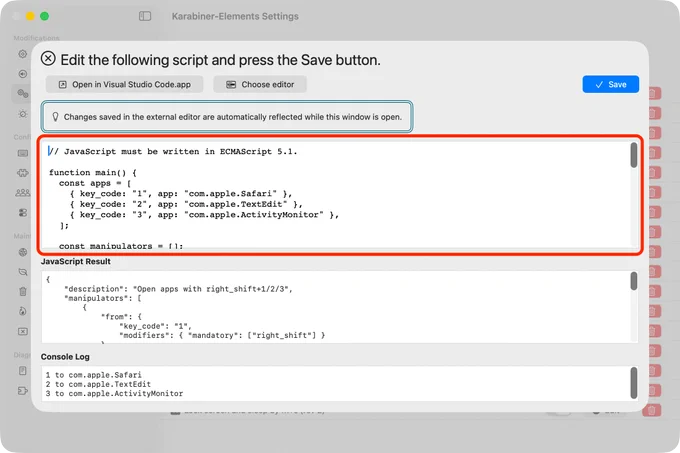
Task: Open the last Diagnostics icon in sidebar
Action: [23, 391]
